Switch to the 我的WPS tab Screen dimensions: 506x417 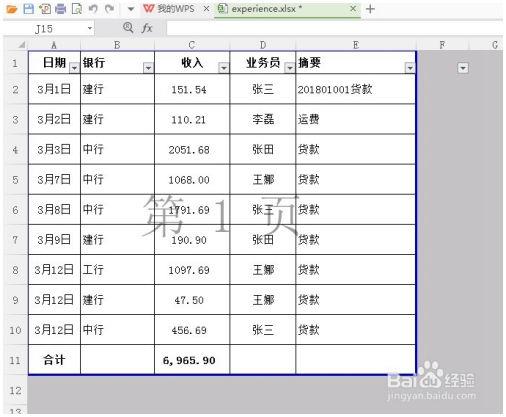pos(169,9)
